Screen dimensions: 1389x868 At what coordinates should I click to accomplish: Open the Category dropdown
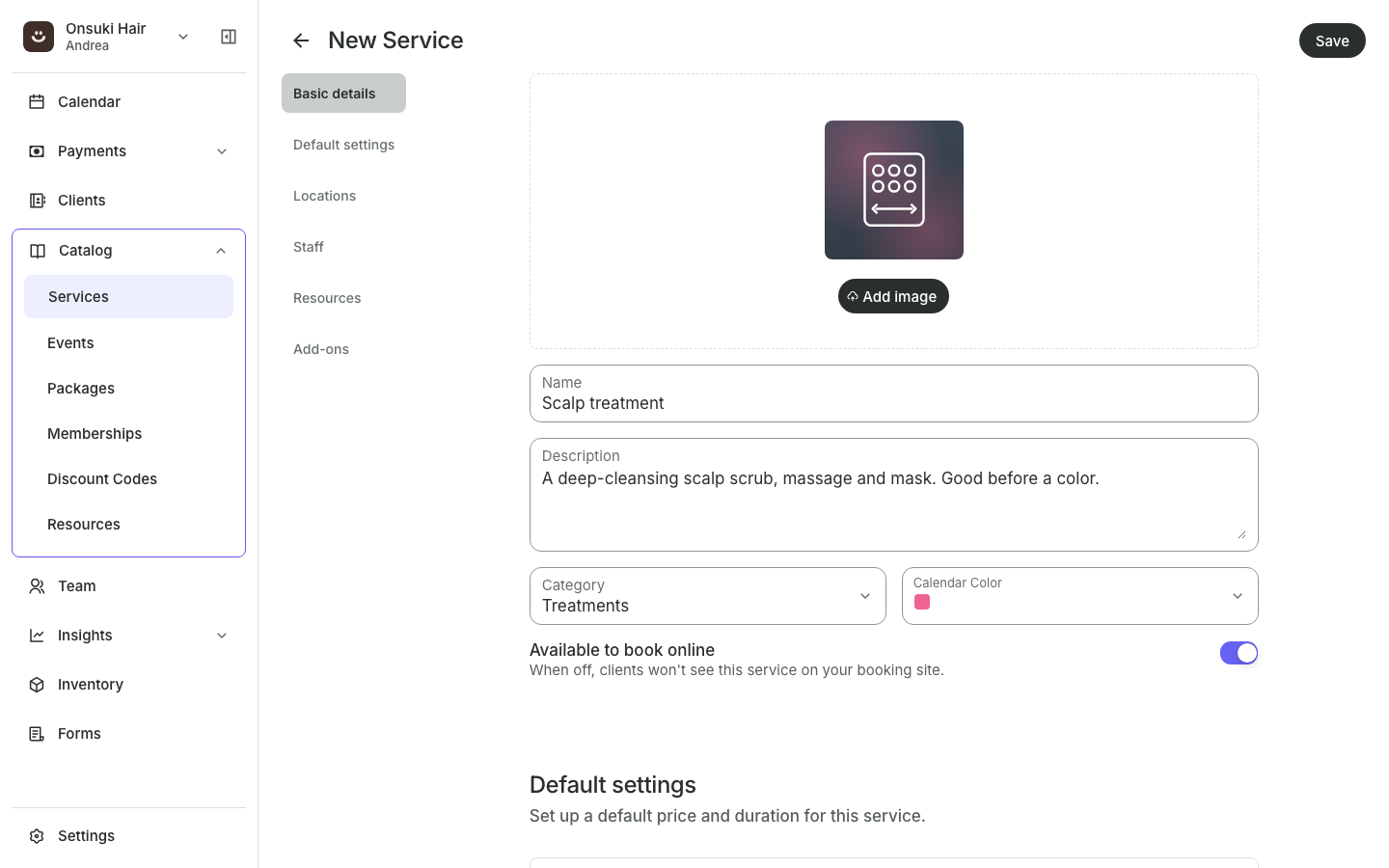708,596
